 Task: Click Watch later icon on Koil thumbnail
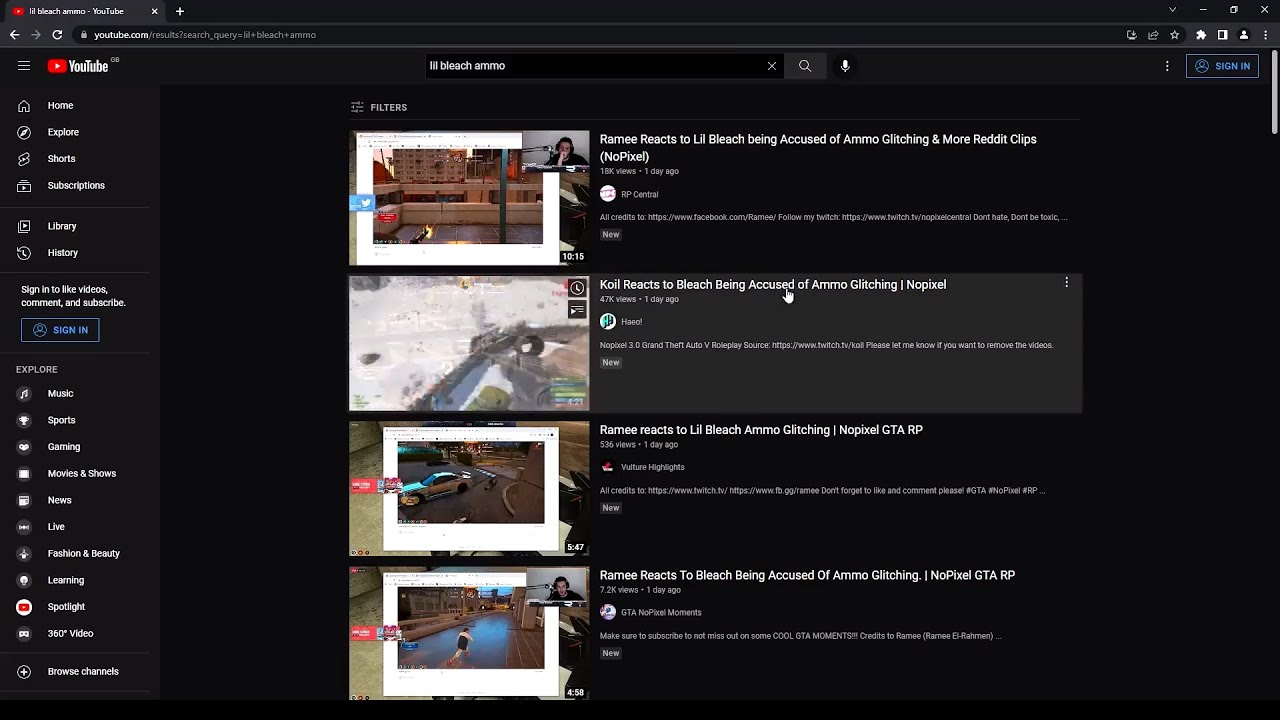pyautogui.click(x=577, y=288)
